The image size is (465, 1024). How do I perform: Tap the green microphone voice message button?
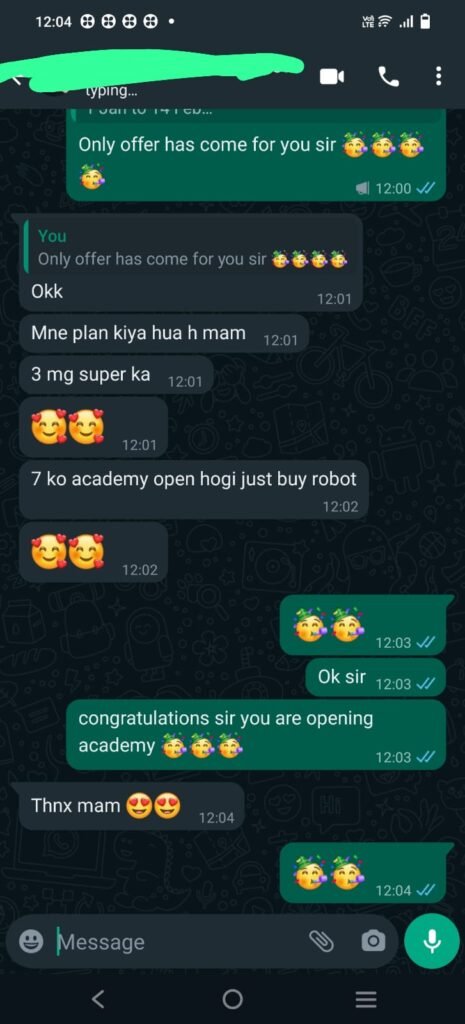[x=431, y=941]
